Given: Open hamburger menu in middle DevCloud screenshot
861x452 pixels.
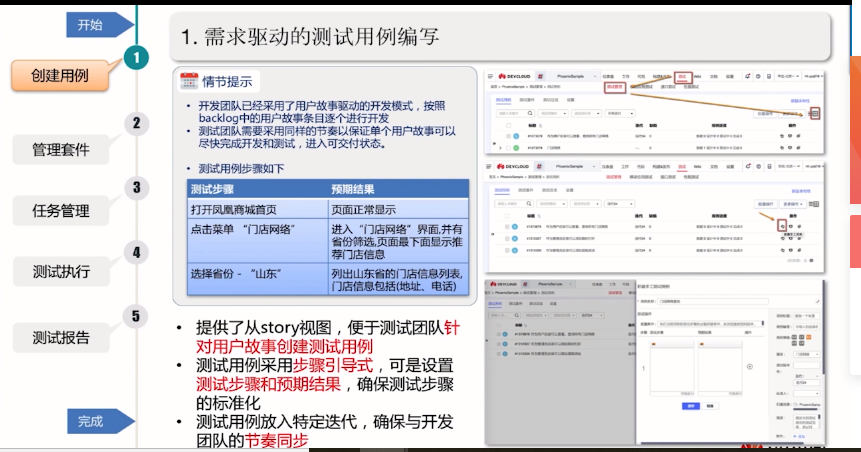Looking at the screenshot, I should (489, 166).
